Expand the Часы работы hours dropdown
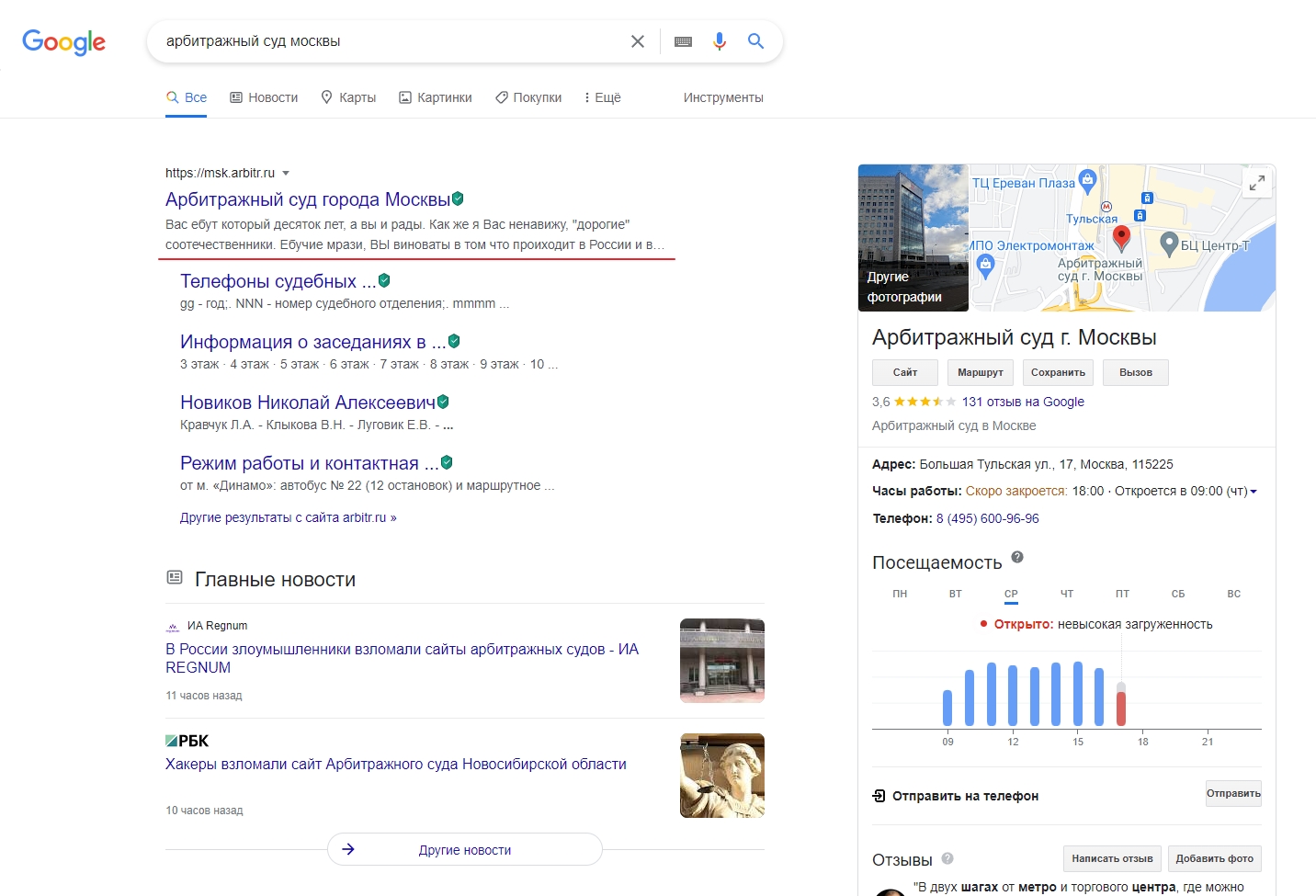 1254,492
